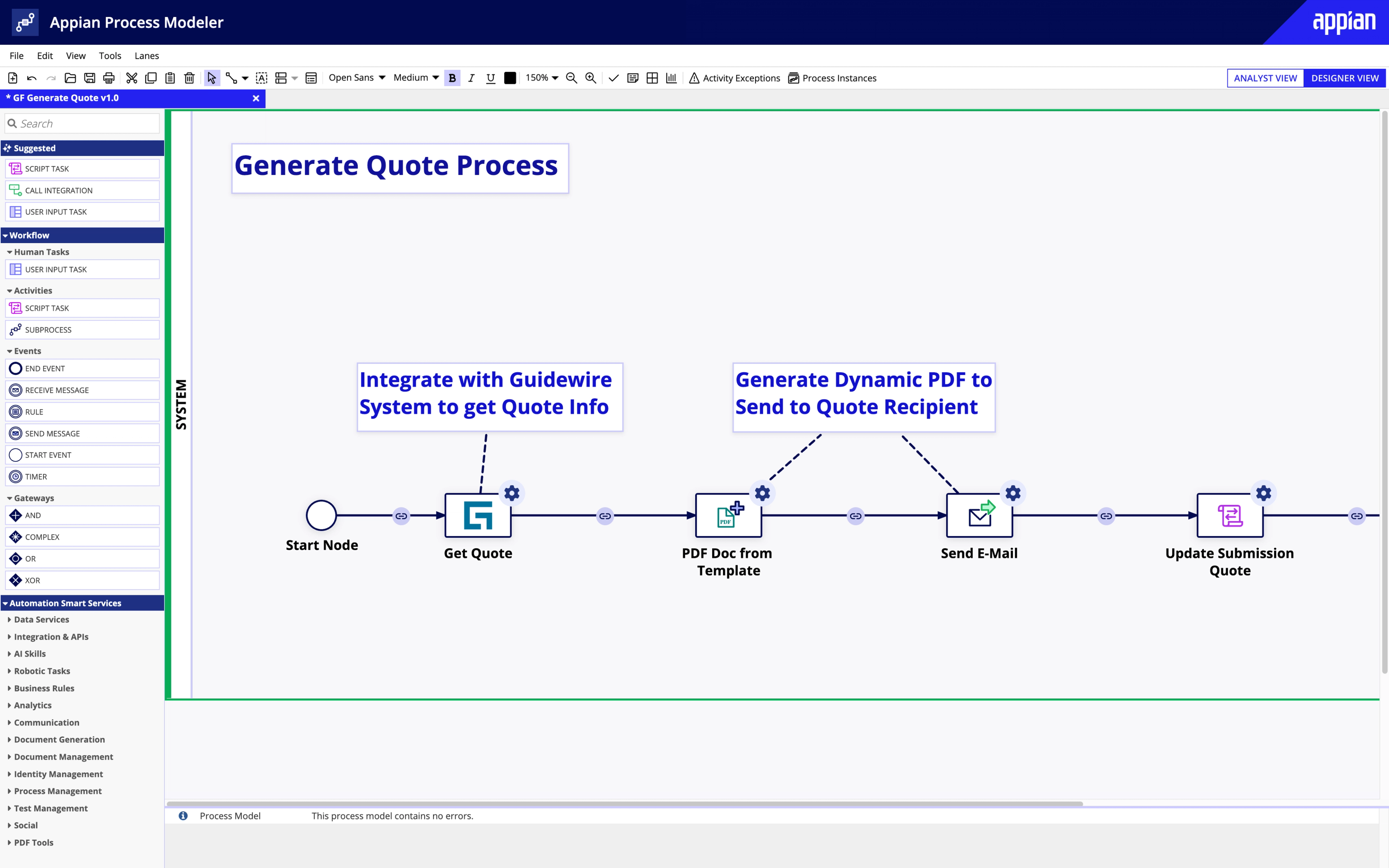Select the XOR gateway palette item
This screenshot has height=868, width=1389.
pos(82,580)
